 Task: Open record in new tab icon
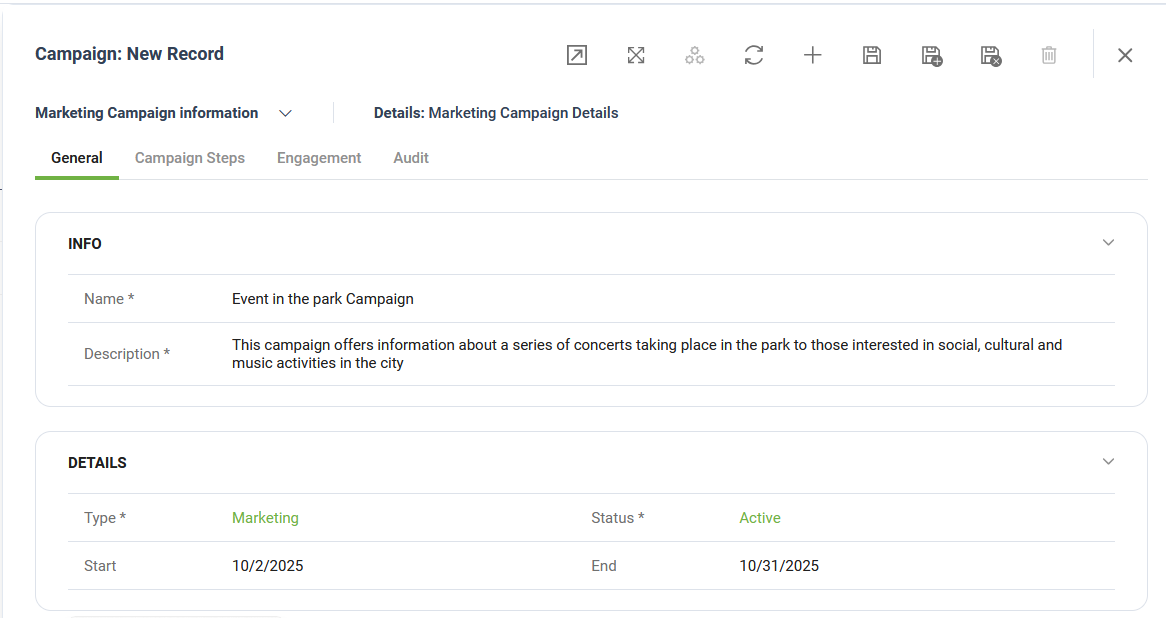[x=577, y=56]
